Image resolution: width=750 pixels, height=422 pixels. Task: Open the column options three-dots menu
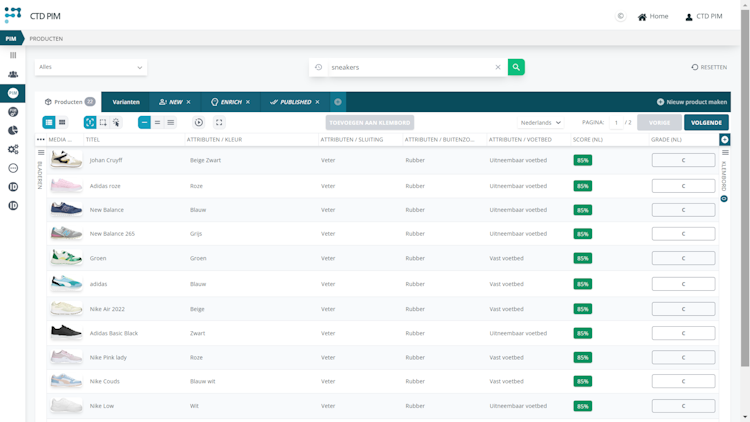coord(41,139)
